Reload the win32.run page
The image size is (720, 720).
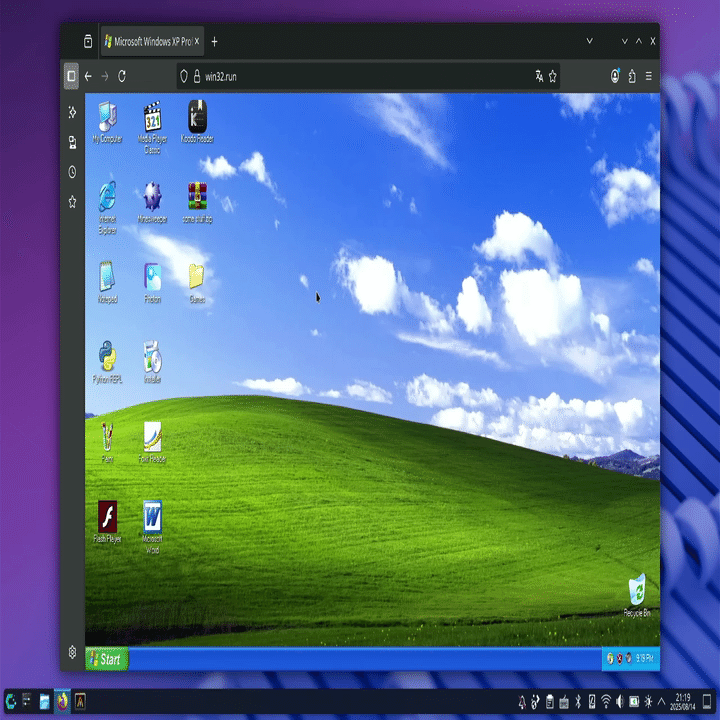(x=122, y=76)
